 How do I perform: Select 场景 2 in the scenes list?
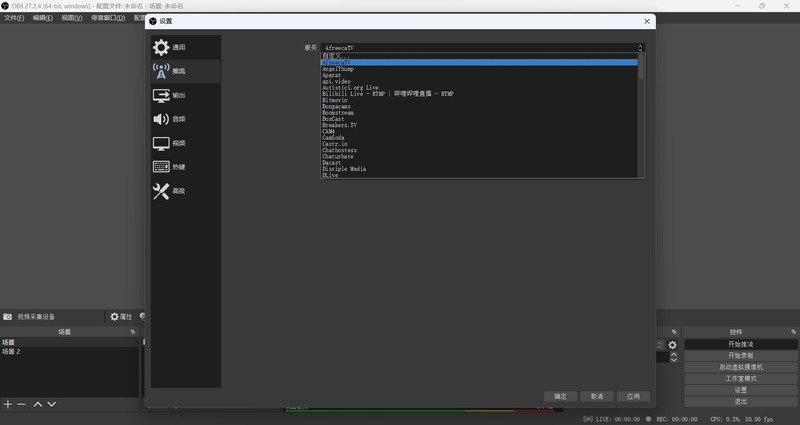click(12, 352)
